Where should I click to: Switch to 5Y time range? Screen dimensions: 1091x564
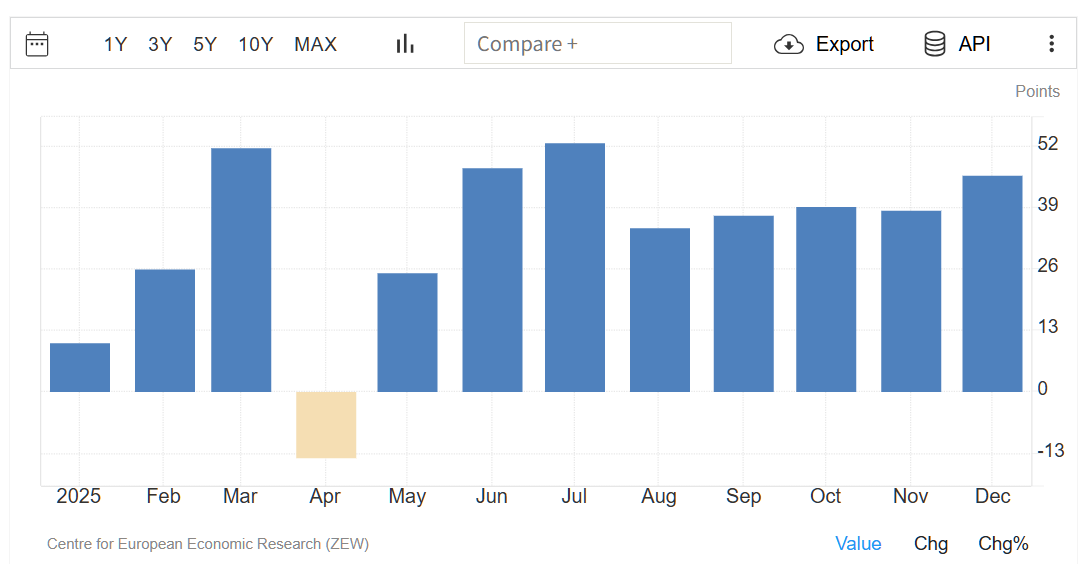(205, 44)
